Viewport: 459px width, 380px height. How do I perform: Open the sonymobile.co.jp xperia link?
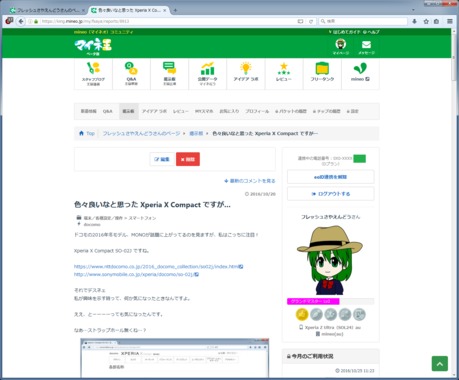136,275
